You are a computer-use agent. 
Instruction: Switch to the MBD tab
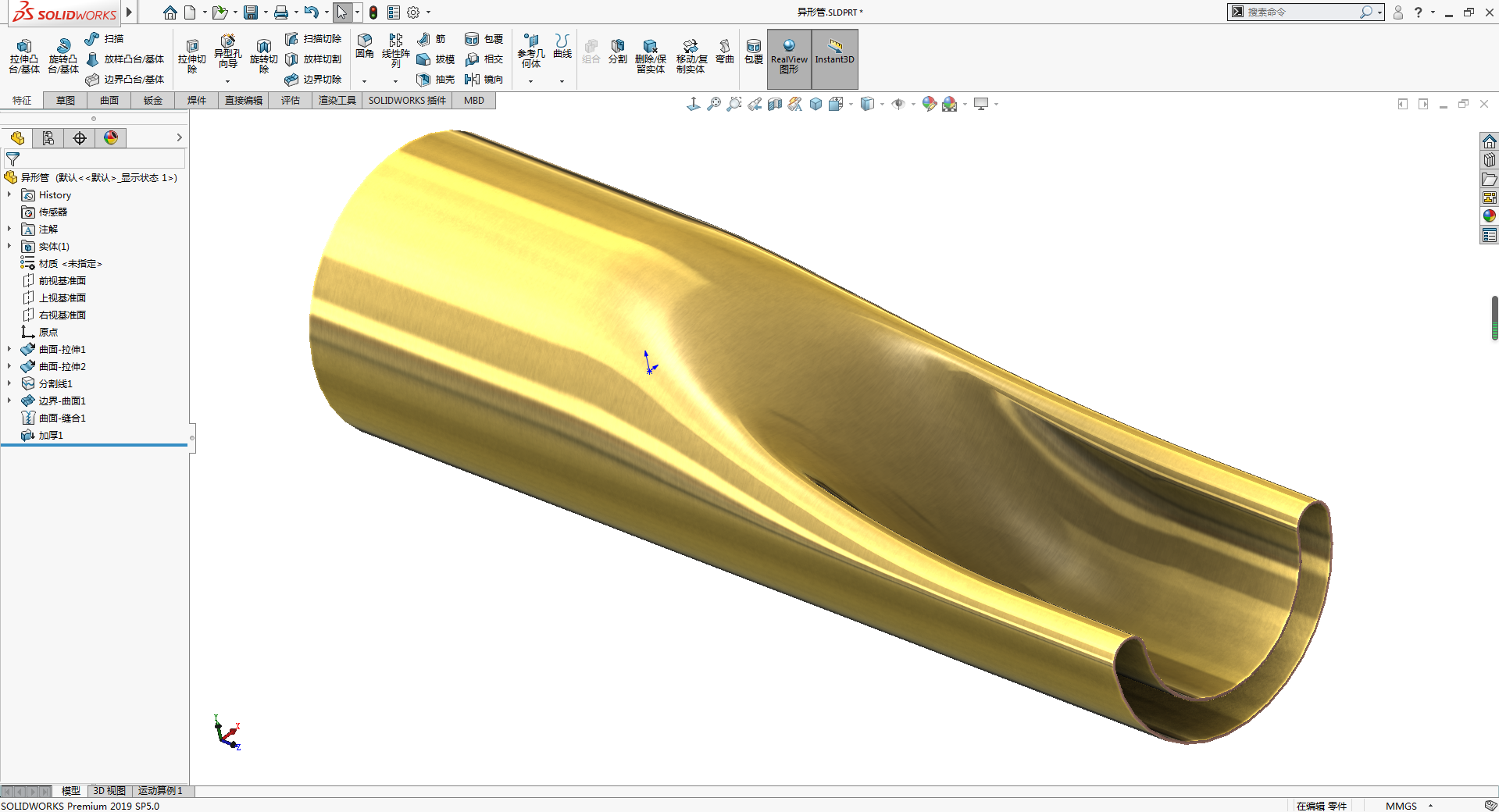(474, 100)
